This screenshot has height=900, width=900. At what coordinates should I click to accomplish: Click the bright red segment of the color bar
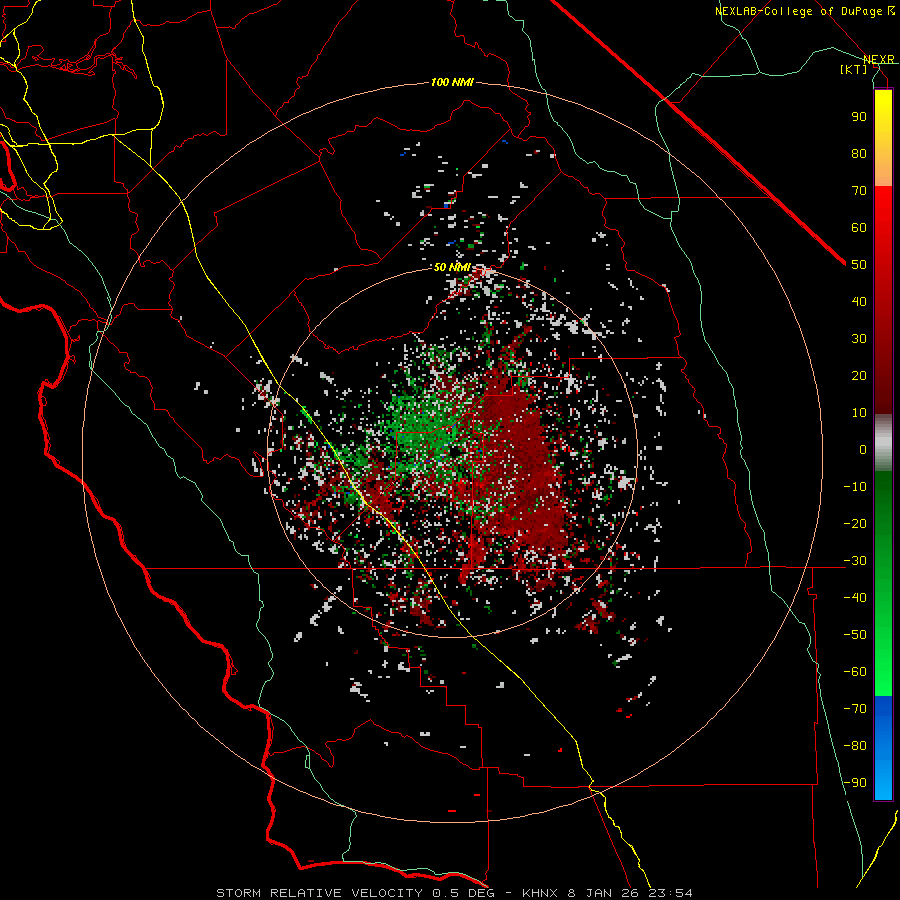click(883, 204)
